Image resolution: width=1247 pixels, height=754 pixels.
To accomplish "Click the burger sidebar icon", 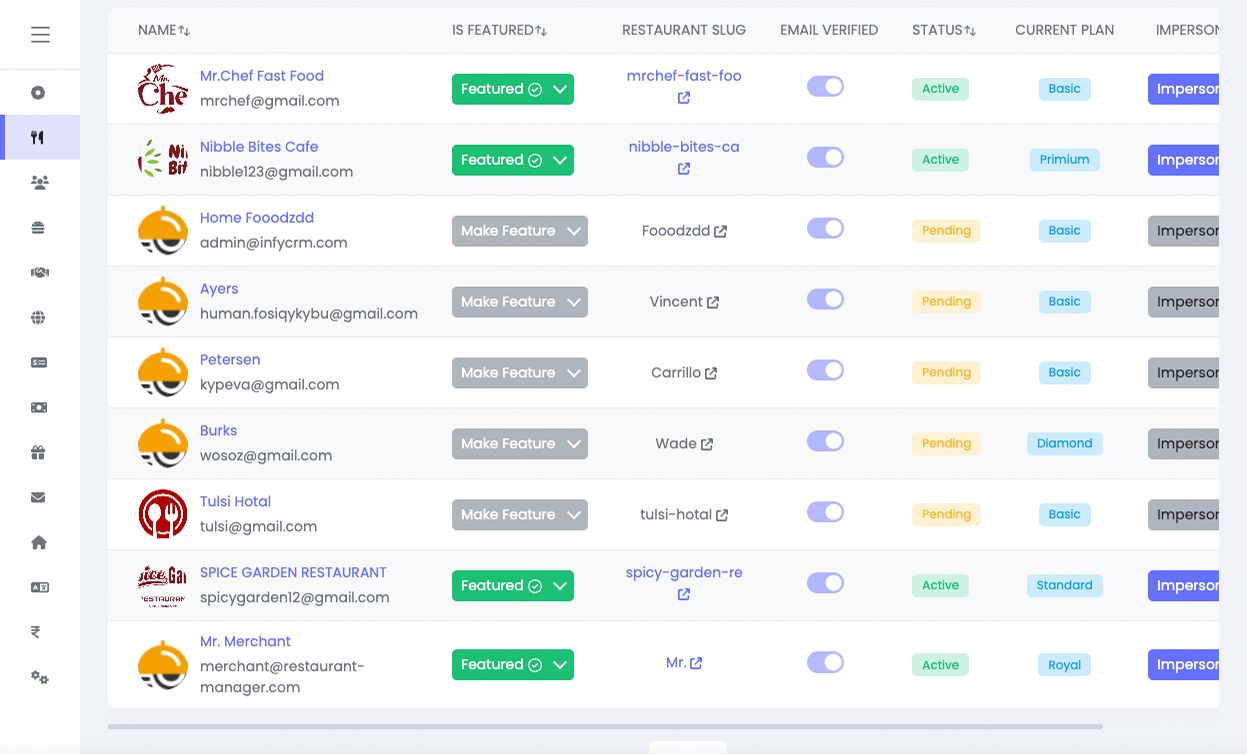I will (39, 228).
